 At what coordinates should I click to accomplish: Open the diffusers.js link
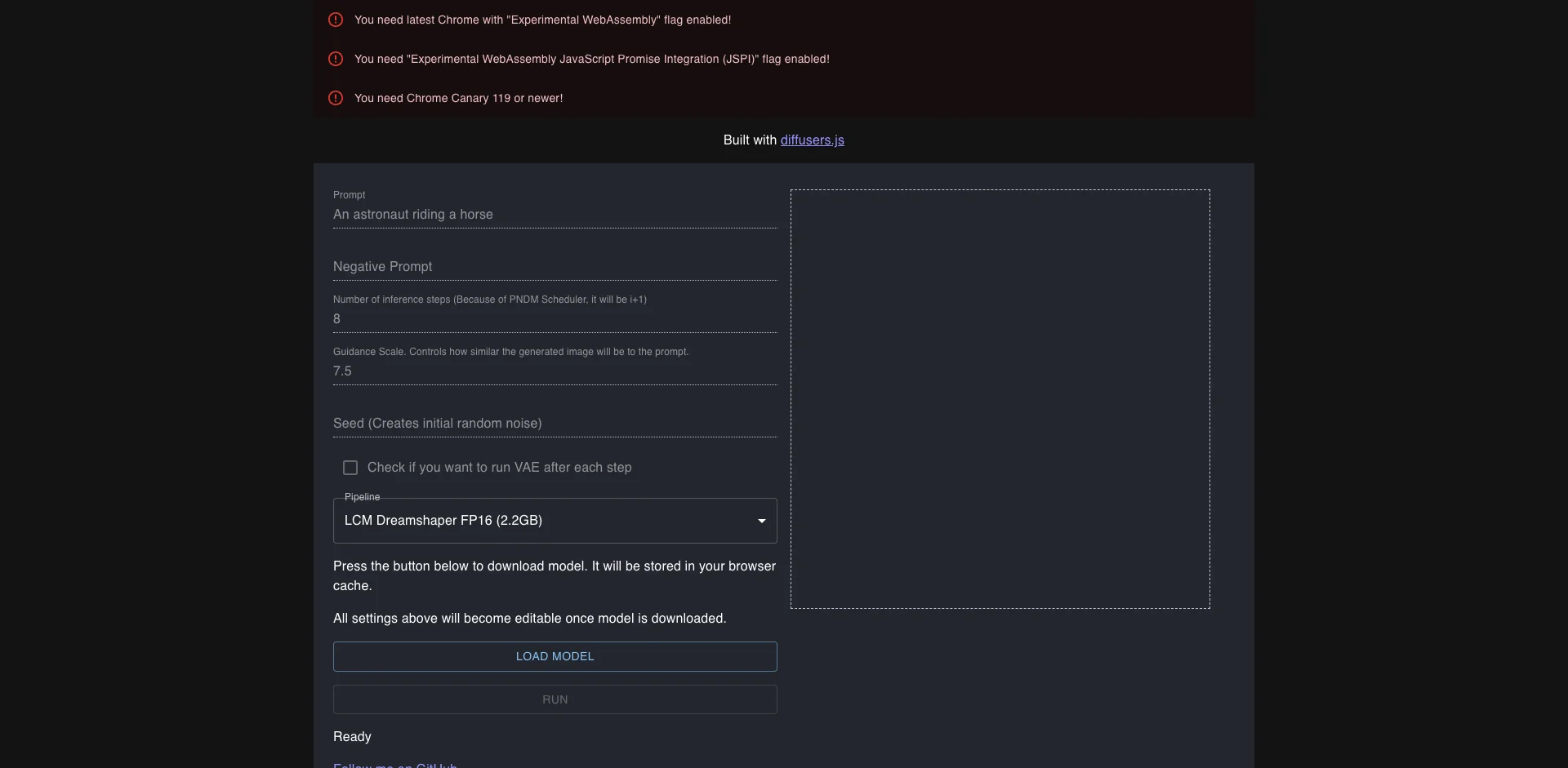pyautogui.click(x=812, y=140)
